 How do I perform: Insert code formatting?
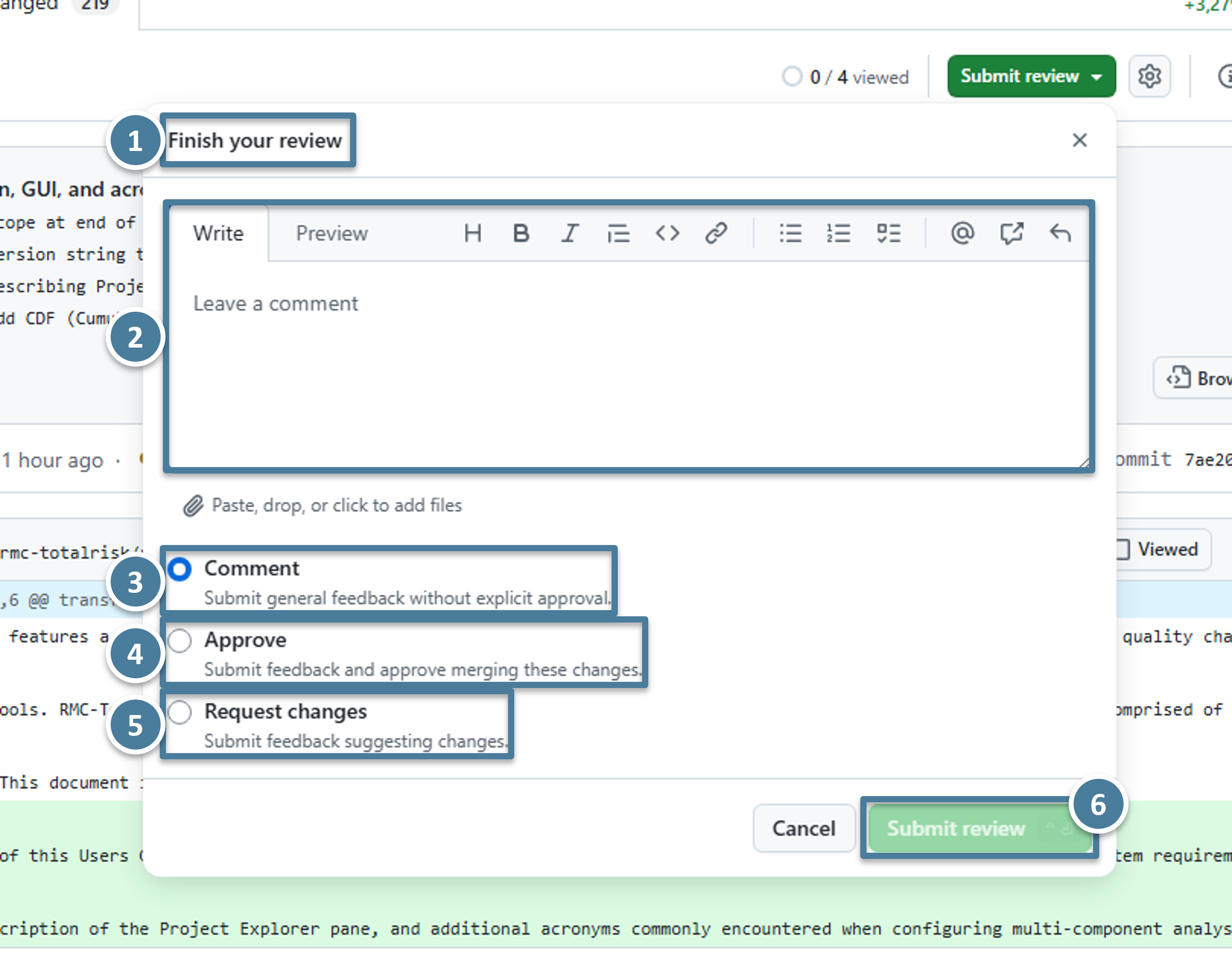click(667, 233)
